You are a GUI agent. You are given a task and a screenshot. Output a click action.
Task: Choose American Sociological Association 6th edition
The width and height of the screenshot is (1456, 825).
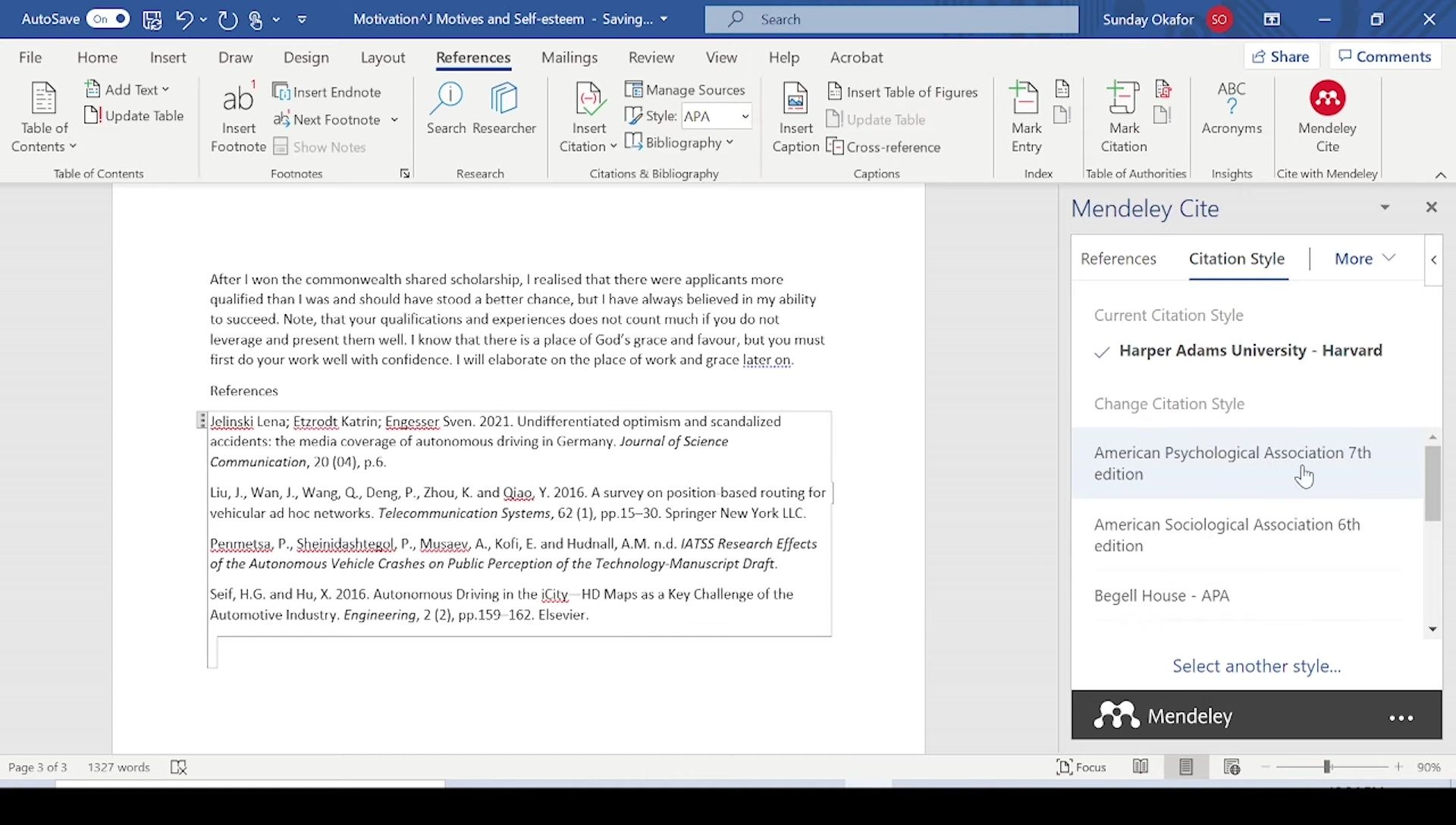pyautogui.click(x=1247, y=535)
